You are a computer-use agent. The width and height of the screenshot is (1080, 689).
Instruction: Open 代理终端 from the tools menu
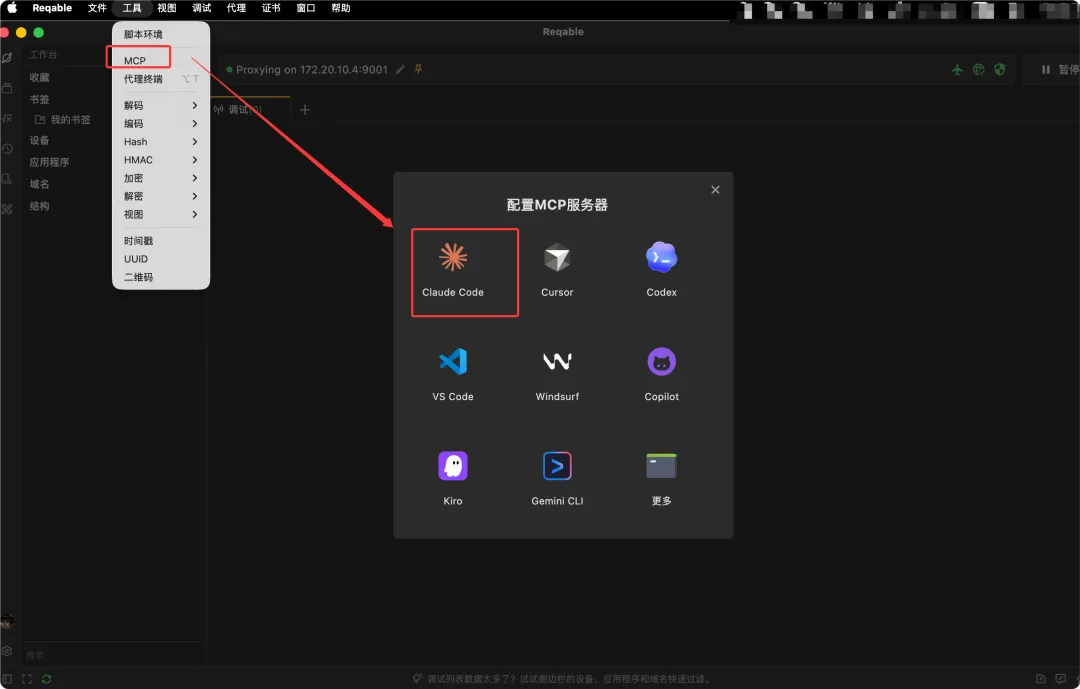tap(160, 79)
